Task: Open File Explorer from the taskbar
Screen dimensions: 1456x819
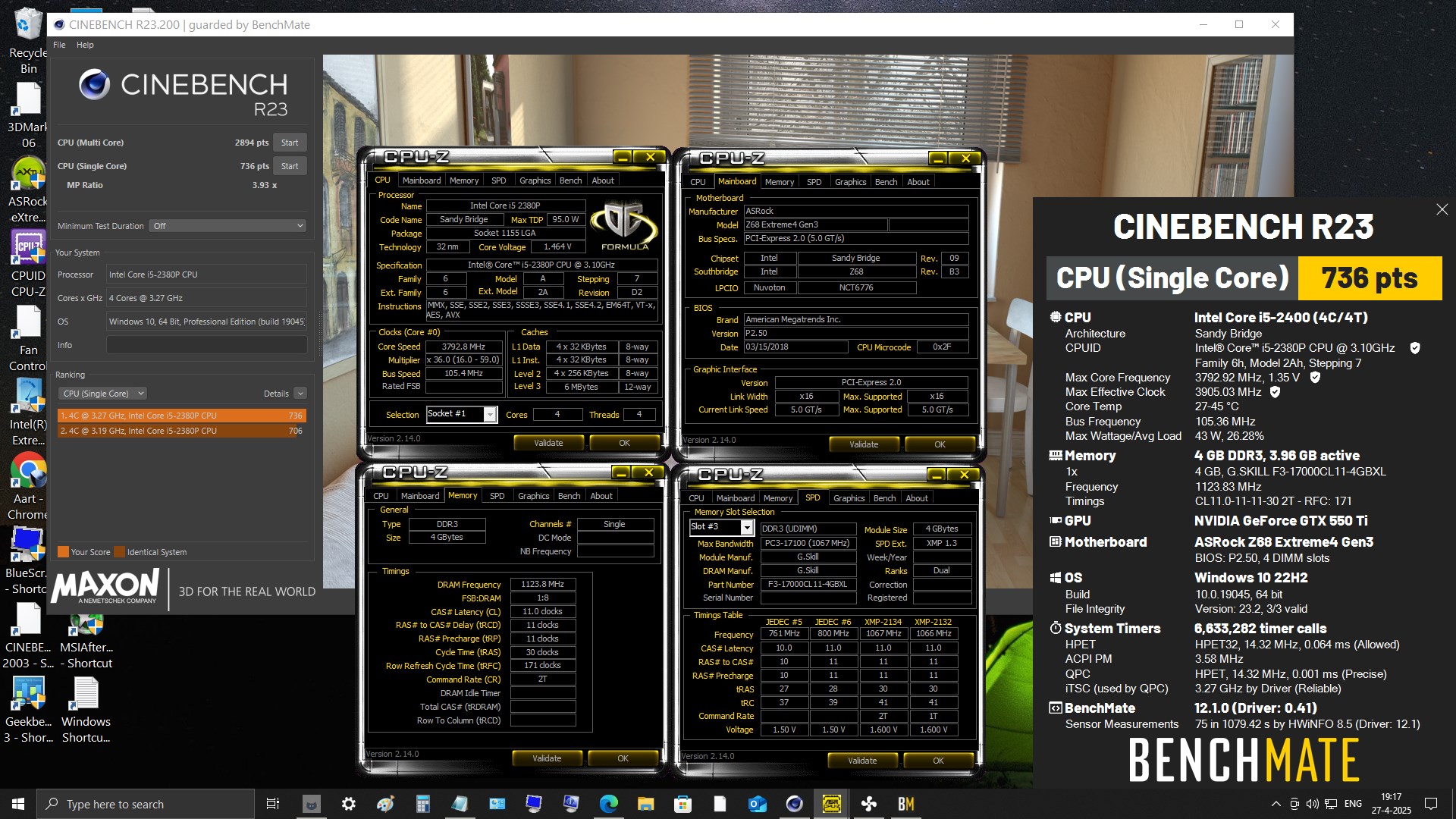Action: (645, 804)
